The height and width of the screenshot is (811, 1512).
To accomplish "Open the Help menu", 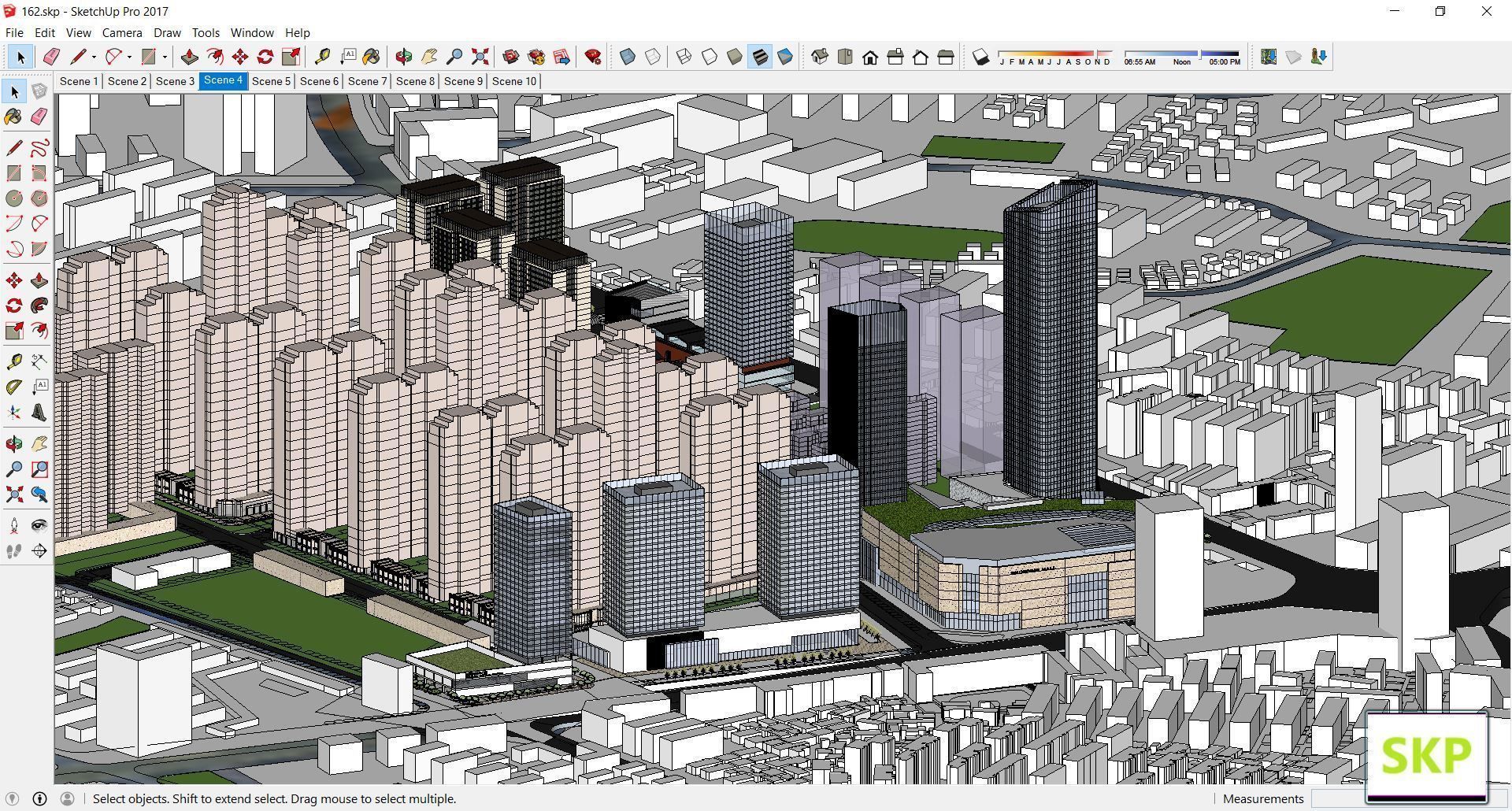I will click(x=297, y=33).
